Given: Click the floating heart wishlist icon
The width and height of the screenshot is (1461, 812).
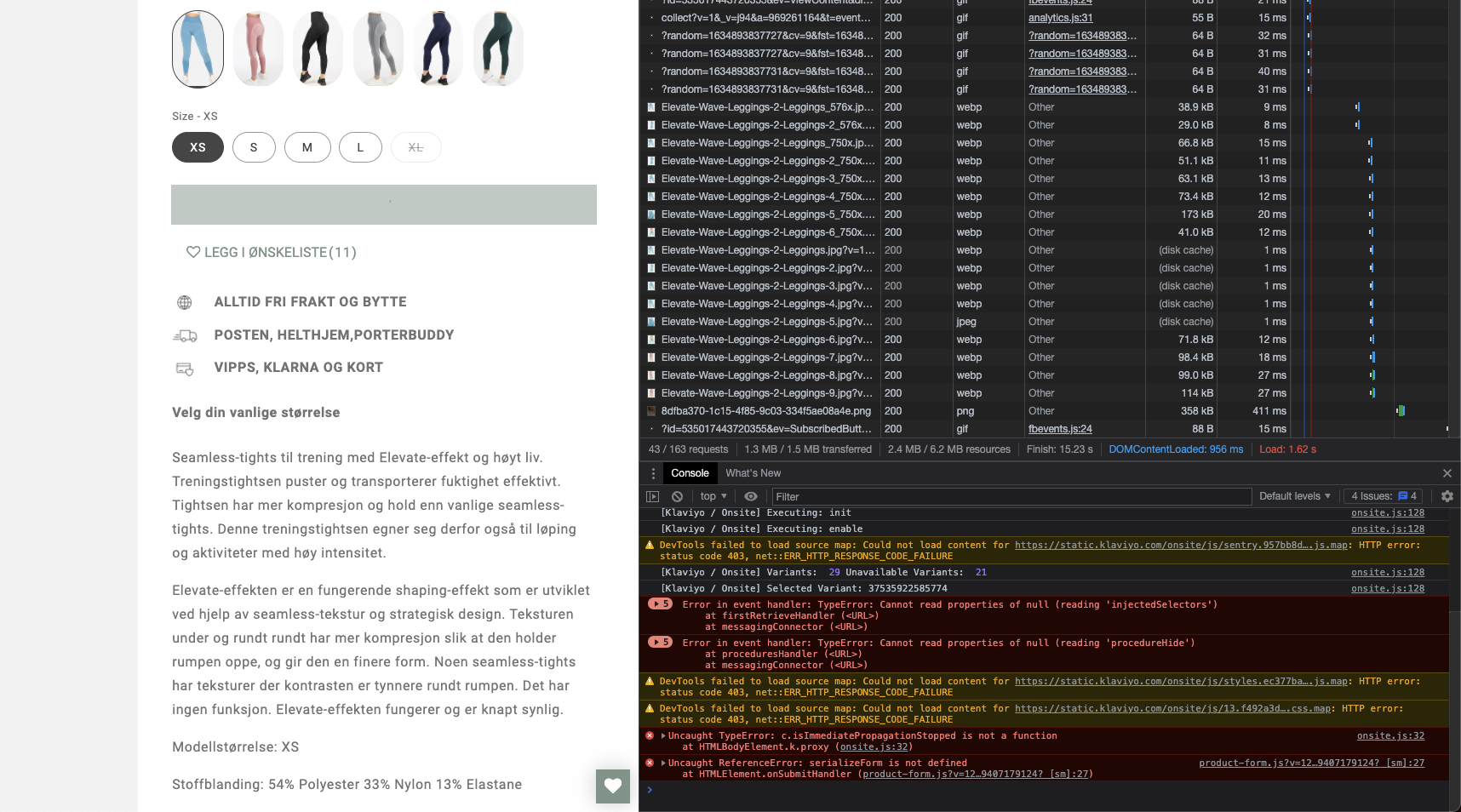Looking at the screenshot, I should pyautogui.click(x=612, y=786).
